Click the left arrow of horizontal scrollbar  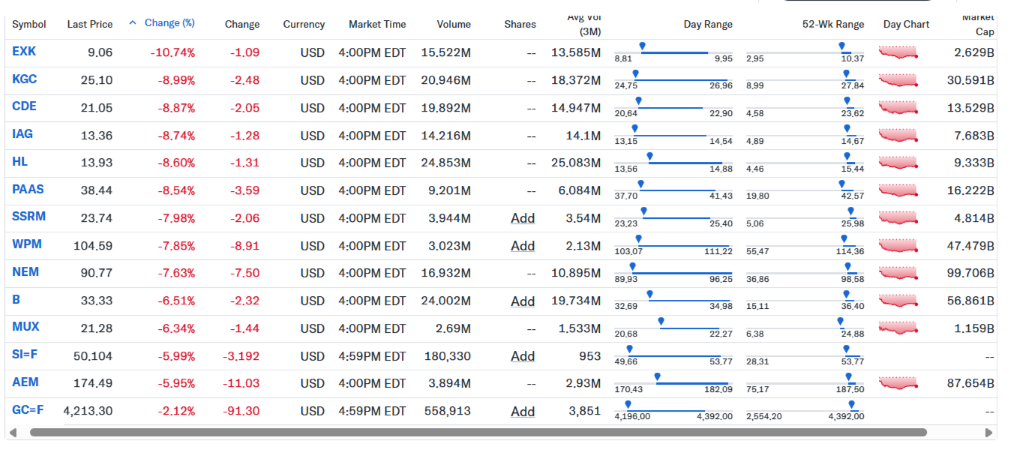(x=13, y=432)
